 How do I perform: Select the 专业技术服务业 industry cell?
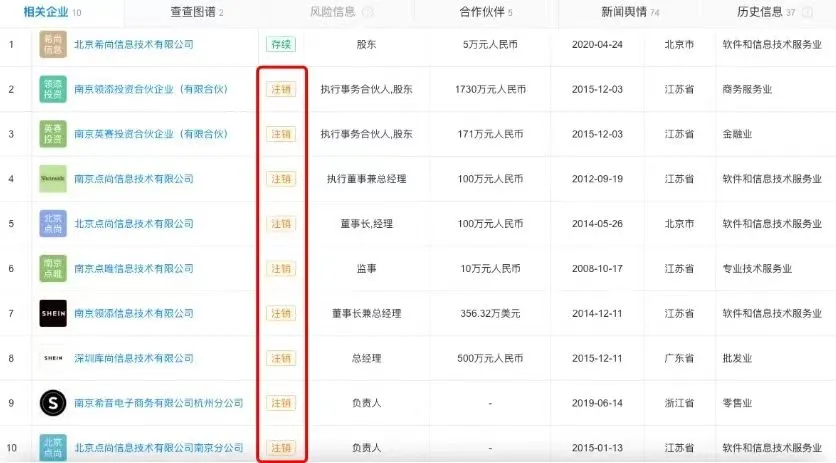pos(757,268)
